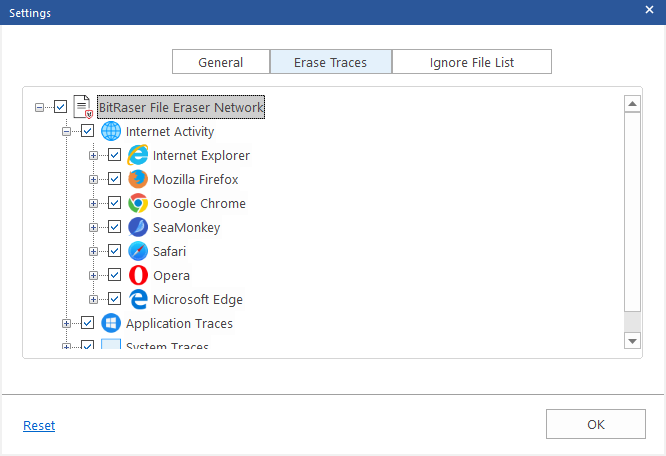Expand the Mozilla Firefox node

pos(93,179)
